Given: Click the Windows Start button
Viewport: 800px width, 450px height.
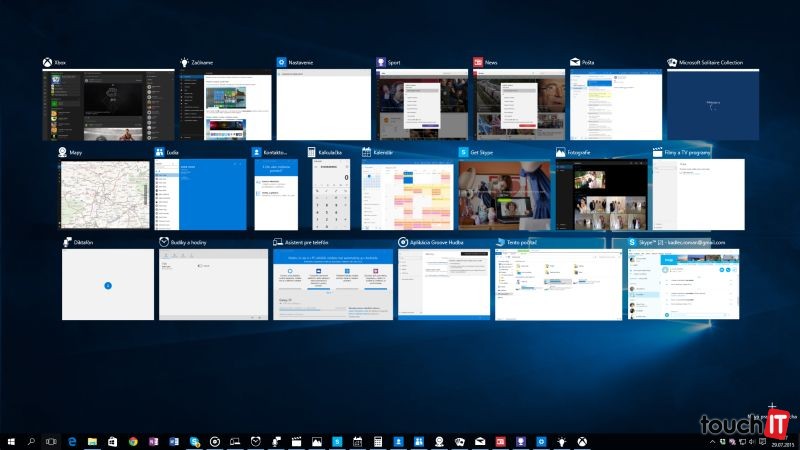Looking at the screenshot, I should [11, 441].
